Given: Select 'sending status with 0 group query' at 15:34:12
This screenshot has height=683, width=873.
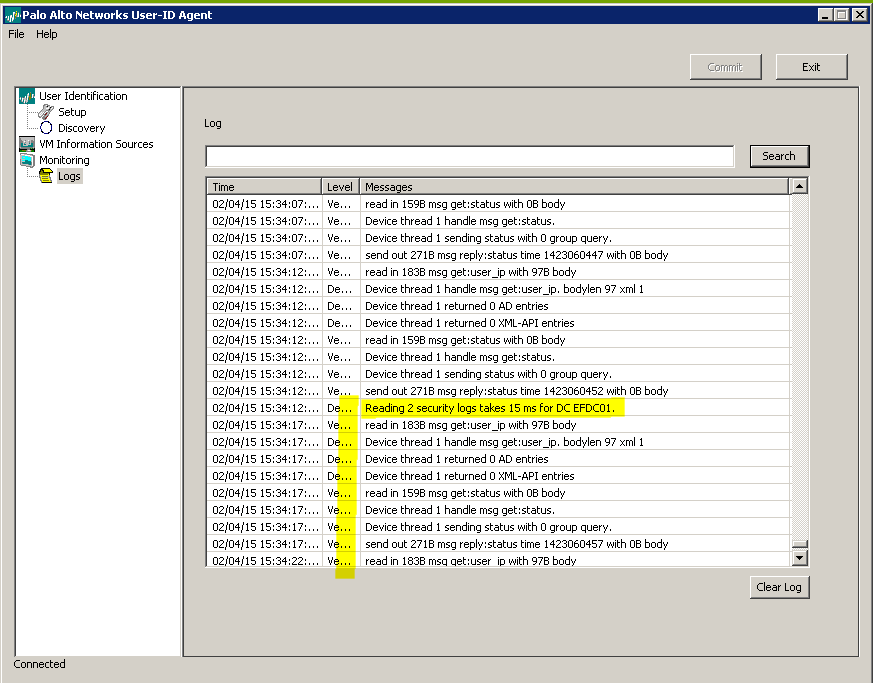Looking at the screenshot, I should (498, 374).
